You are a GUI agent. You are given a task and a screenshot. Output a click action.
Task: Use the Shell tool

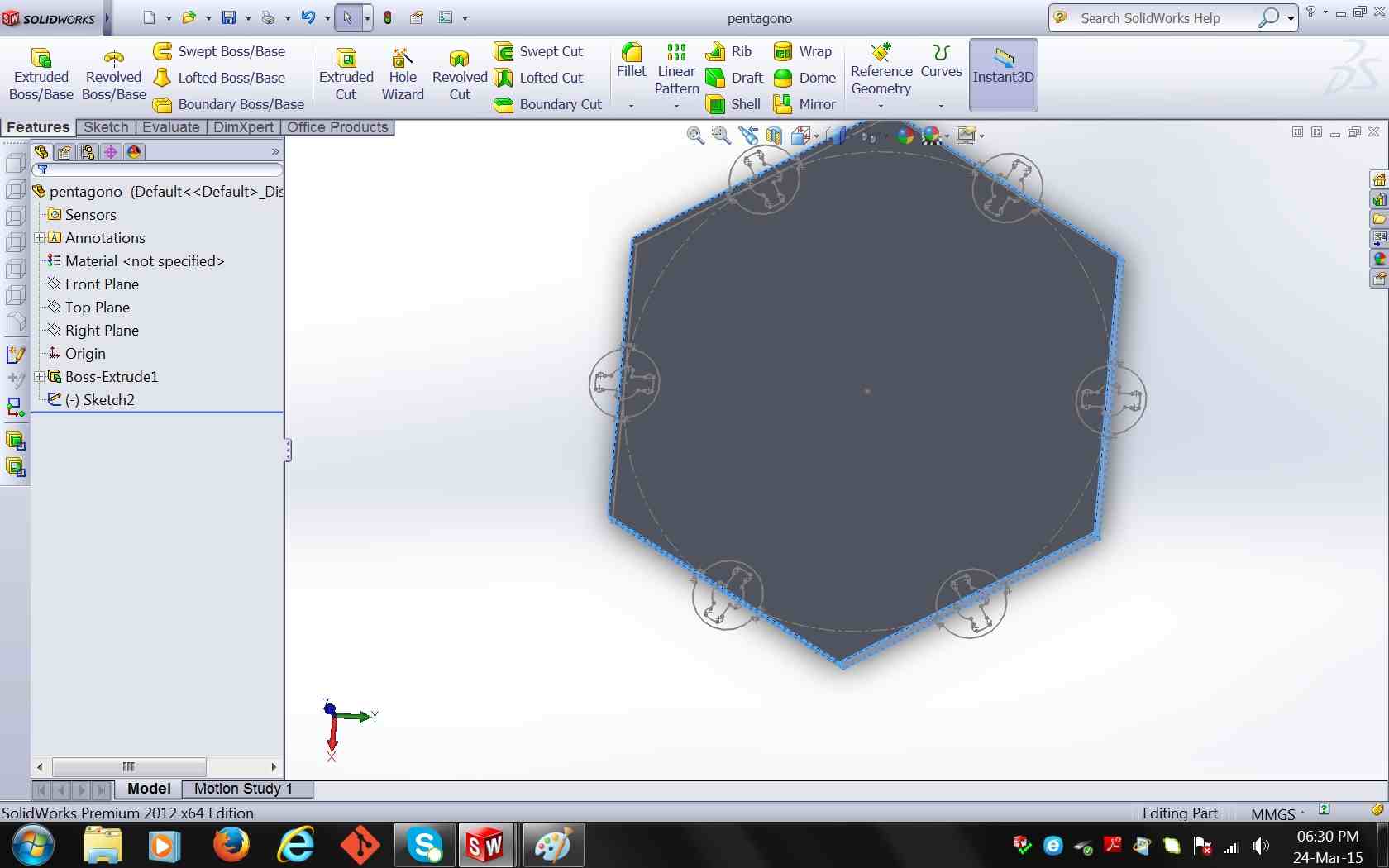coord(733,104)
